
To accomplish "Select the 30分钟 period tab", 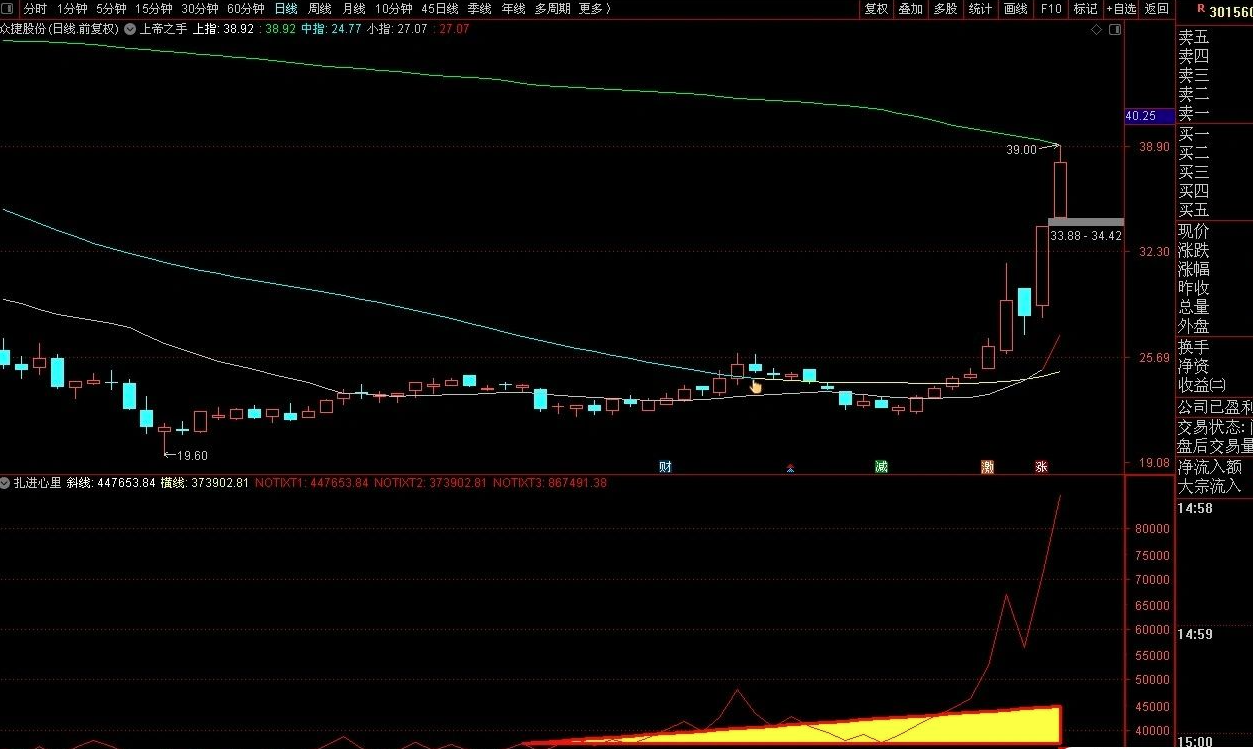I will [199, 8].
